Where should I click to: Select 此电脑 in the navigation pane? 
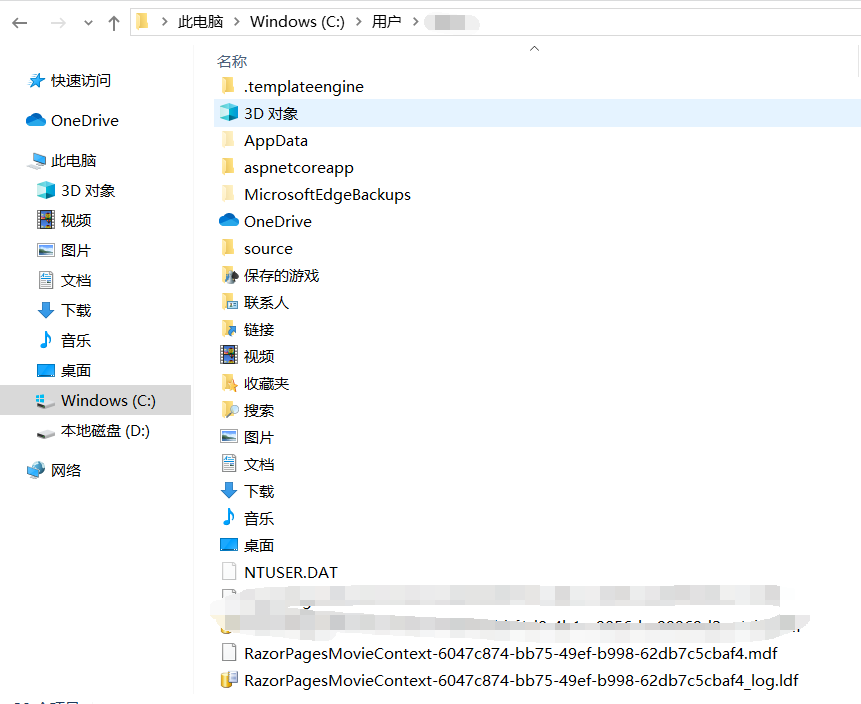[x=74, y=160]
